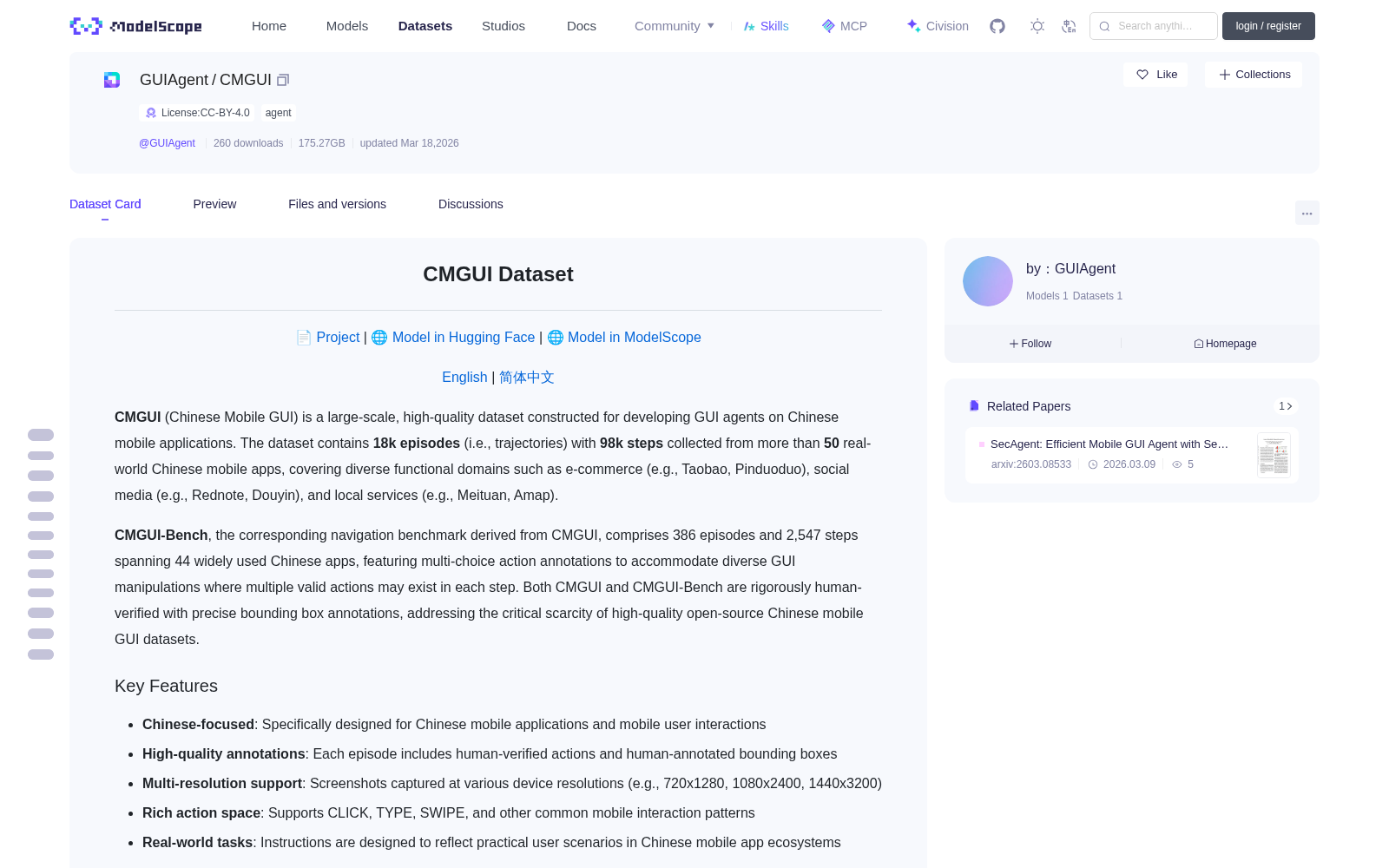
Task: Click the magnifier icon in the search box
Action: (1104, 26)
